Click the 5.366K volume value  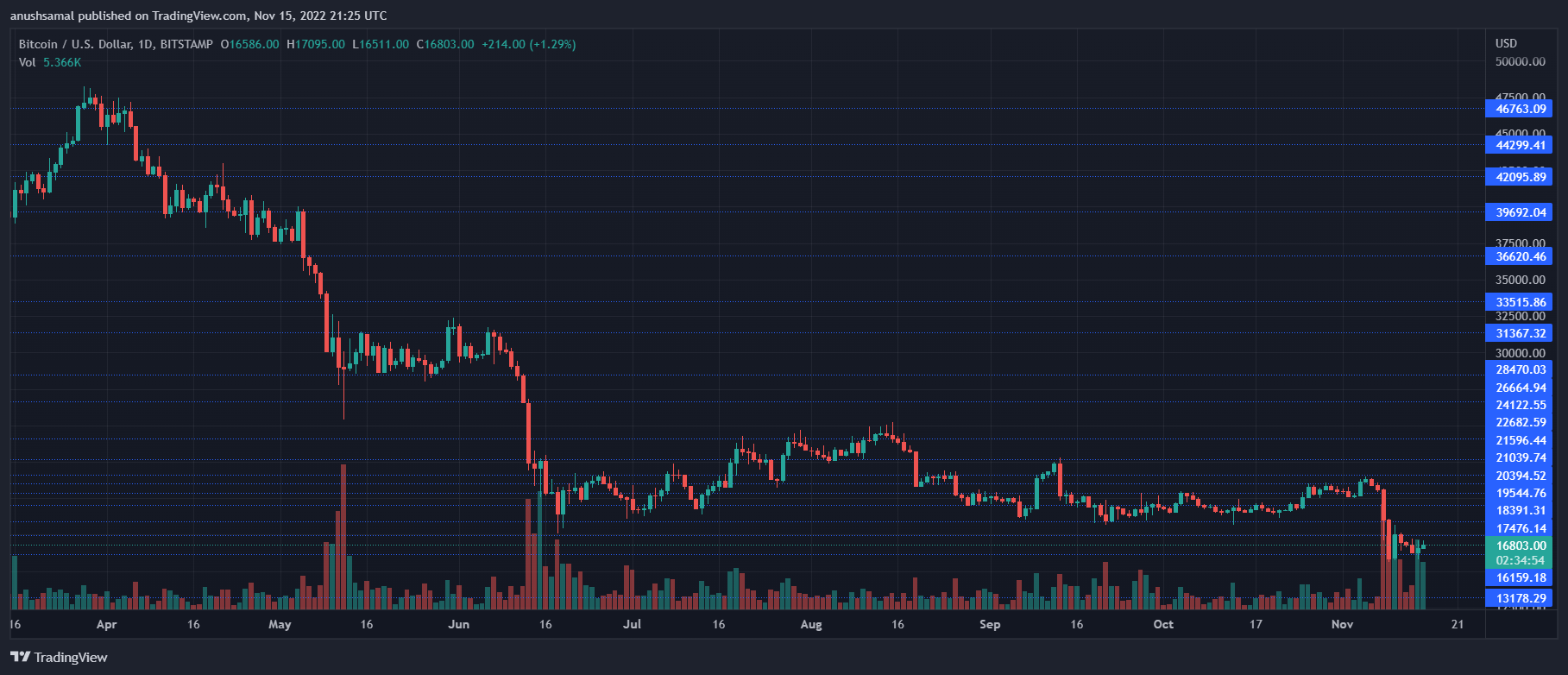pyautogui.click(x=62, y=62)
